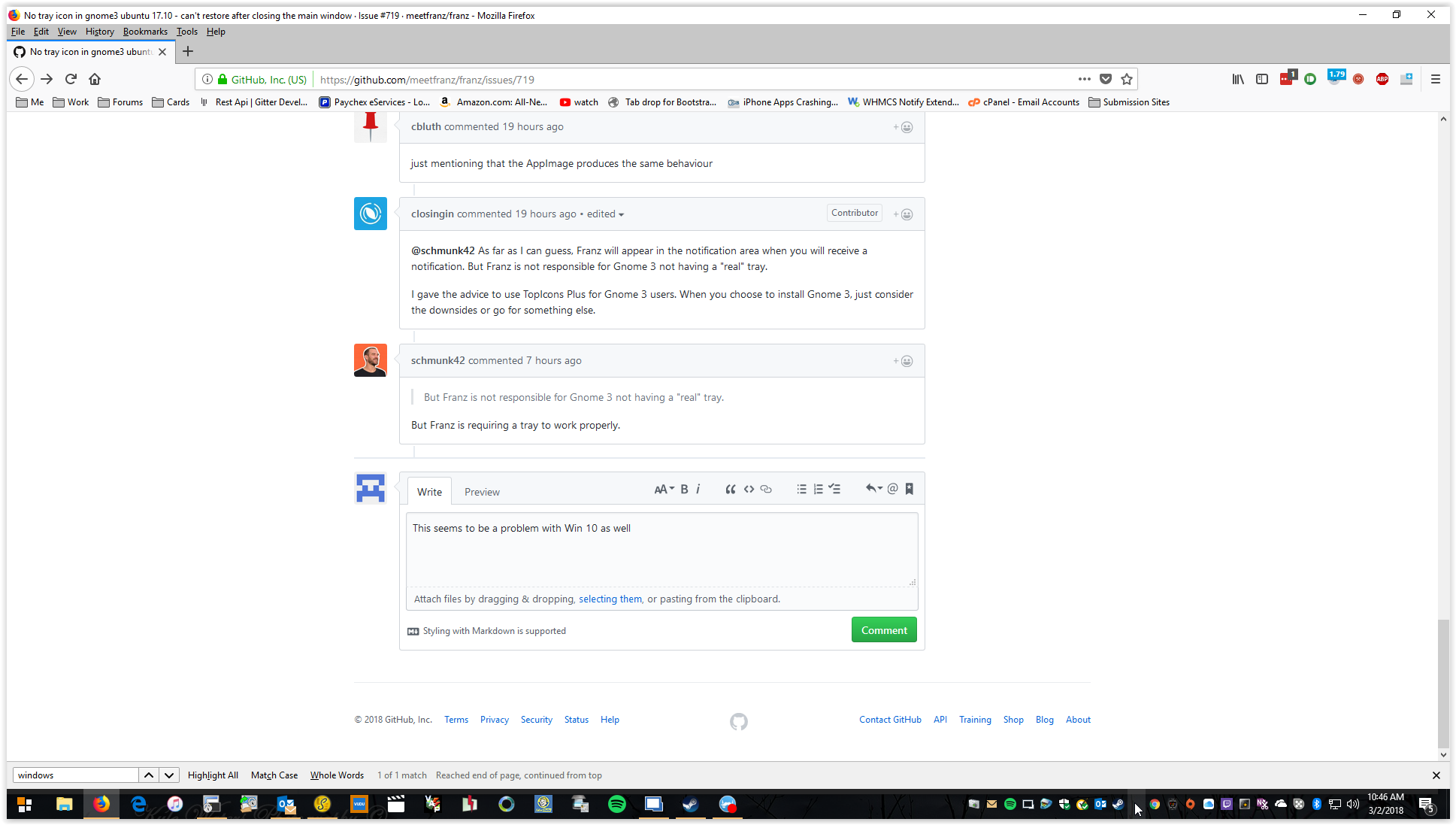The height and width of the screenshot is (825, 1456).
Task: Mention a user with the @ icon
Action: click(x=892, y=489)
